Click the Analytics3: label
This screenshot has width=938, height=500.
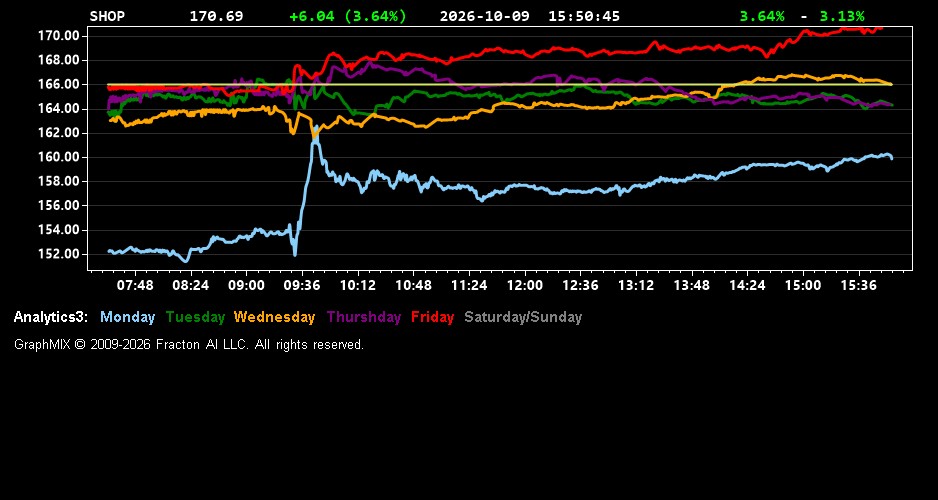51,318
